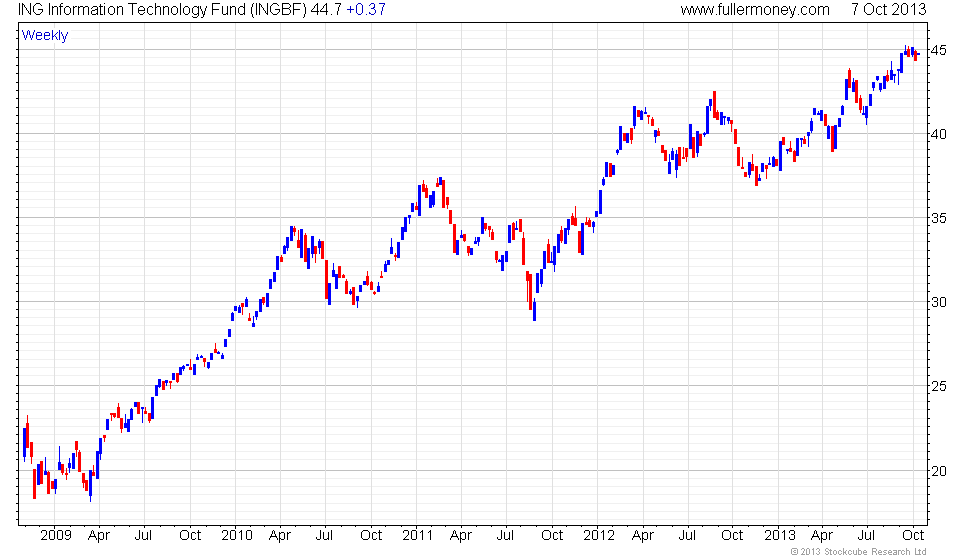Click the x-axis label '2009'
The width and height of the screenshot is (980, 560).
[56, 536]
